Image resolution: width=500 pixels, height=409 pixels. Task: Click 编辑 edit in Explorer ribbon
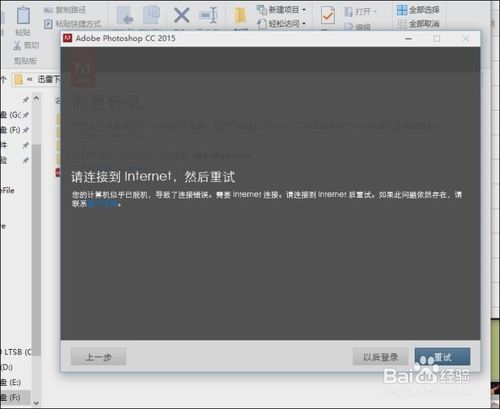click(x=357, y=27)
